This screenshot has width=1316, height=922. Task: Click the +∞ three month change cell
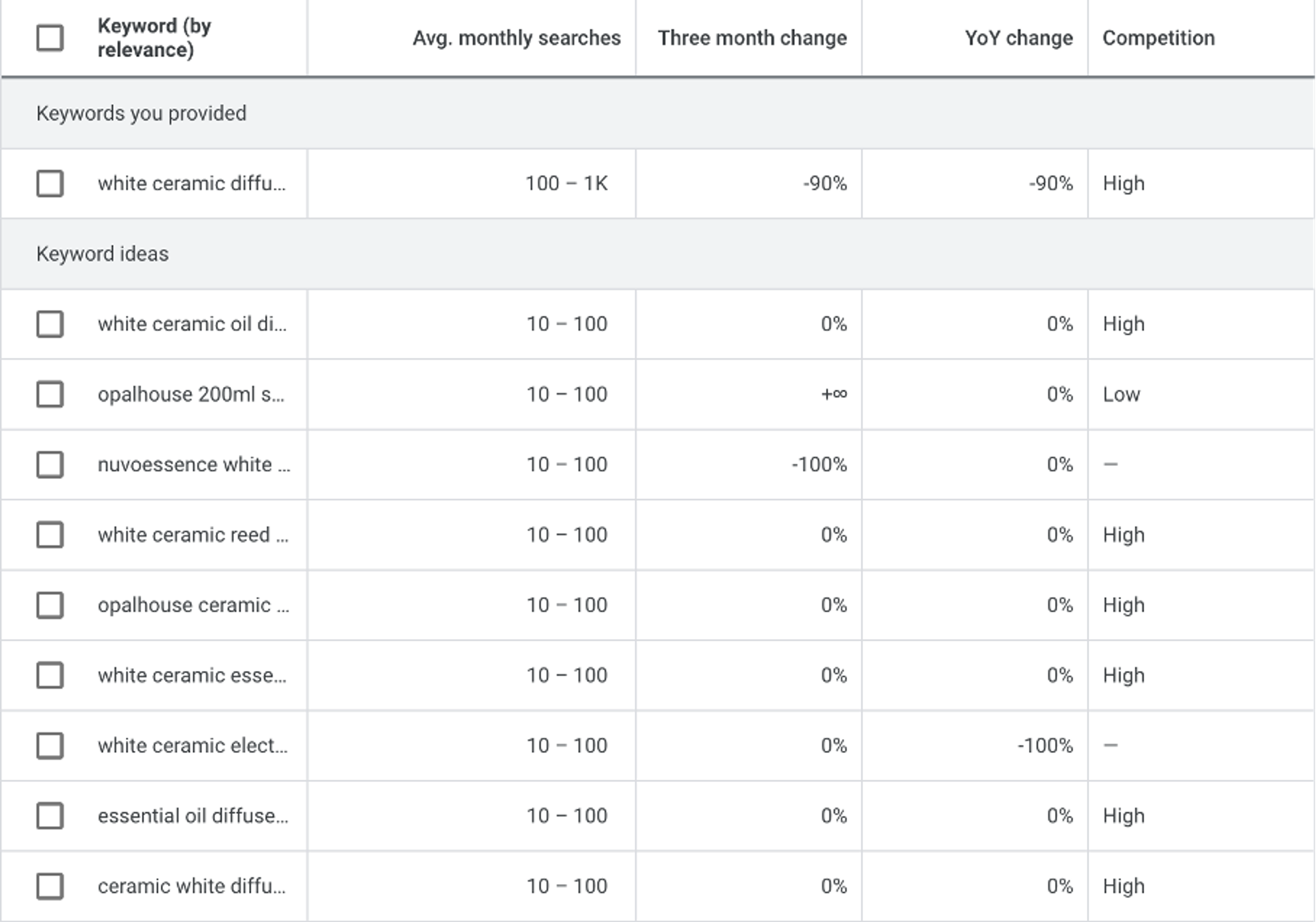834,395
